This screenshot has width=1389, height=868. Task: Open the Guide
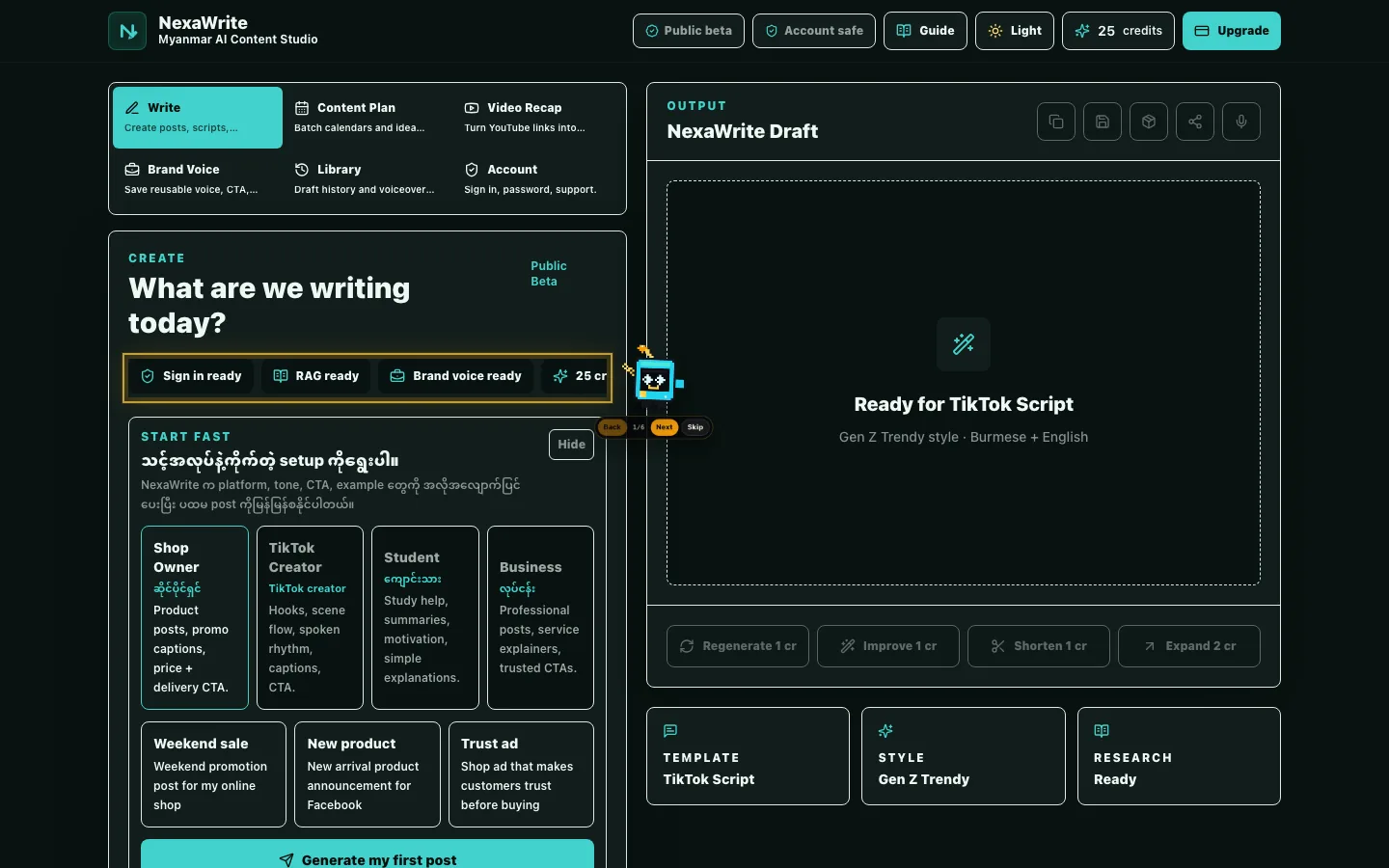point(925,31)
